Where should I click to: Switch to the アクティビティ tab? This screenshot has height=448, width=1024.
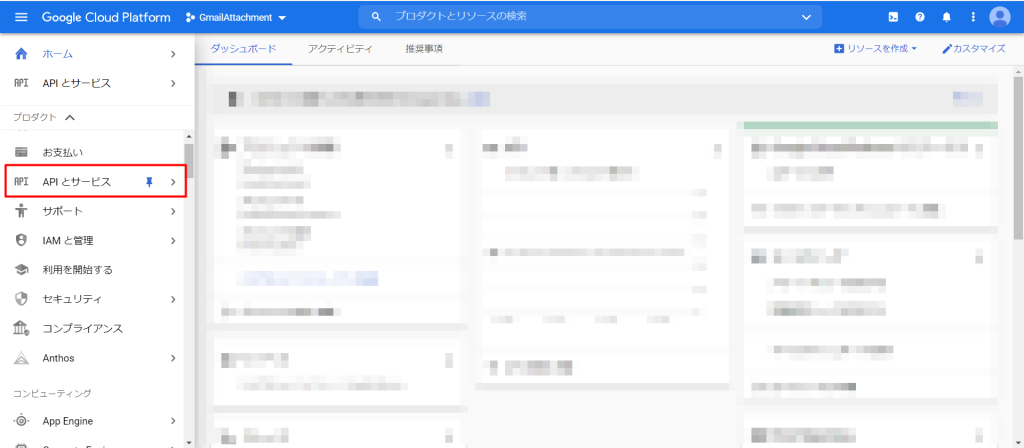tap(340, 48)
